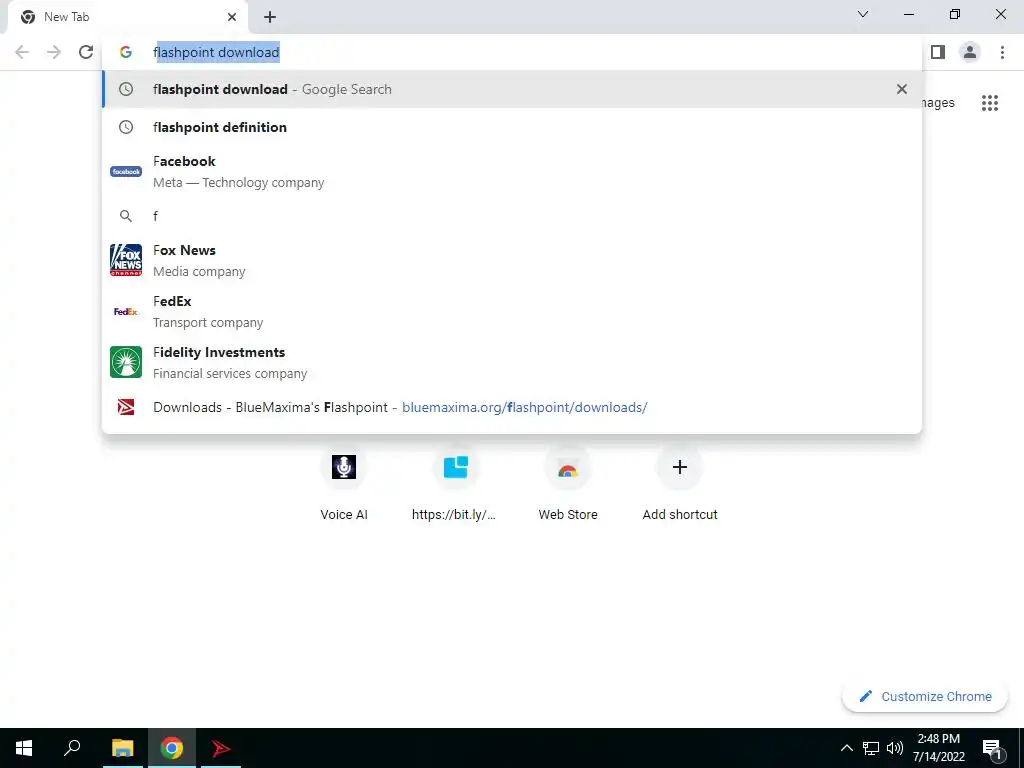The image size is (1024, 768).
Task: Open the bluemaxima.org flashpoint downloads link
Action: [x=512, y=408]
